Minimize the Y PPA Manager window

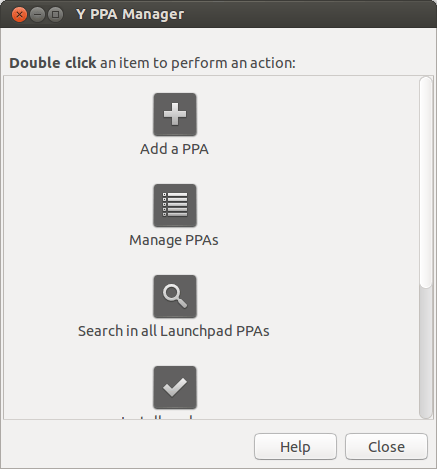click(37, 15)
